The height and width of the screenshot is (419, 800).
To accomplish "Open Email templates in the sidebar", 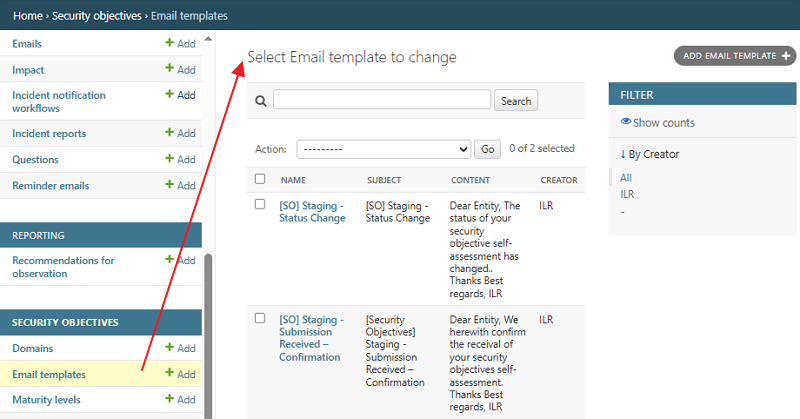I will [x=49, y=375].
